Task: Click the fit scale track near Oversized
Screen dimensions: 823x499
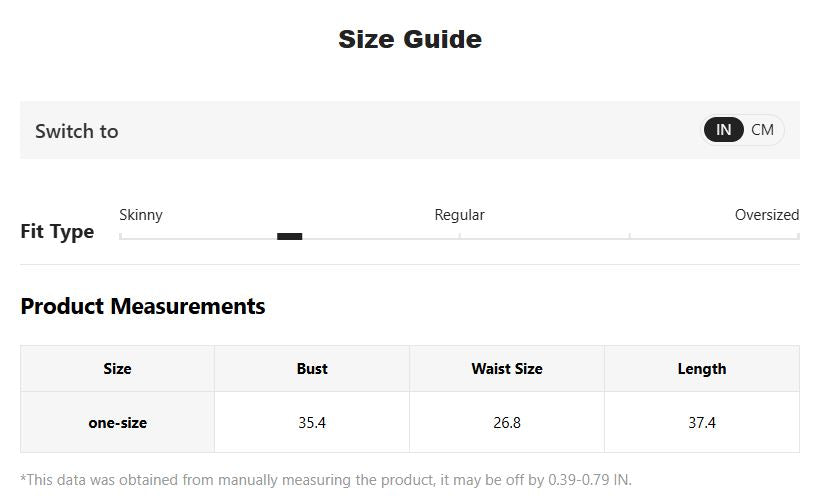Action: pos(714,238)
